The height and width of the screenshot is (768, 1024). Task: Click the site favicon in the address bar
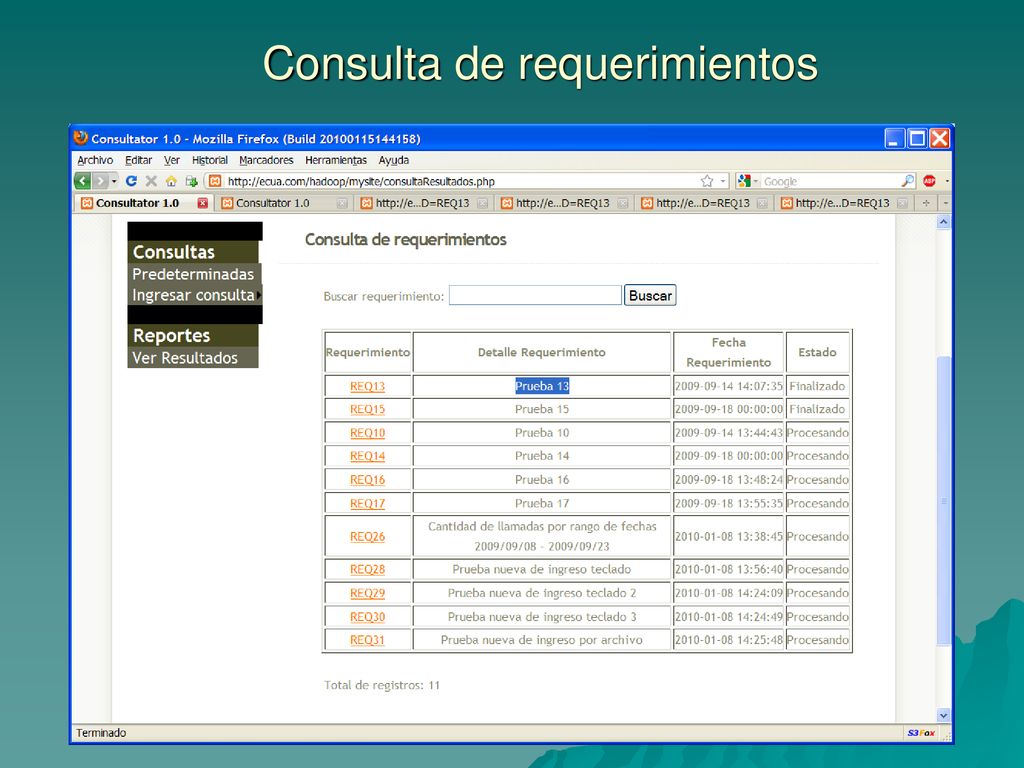pyautogui.click(x=215, y=181)
